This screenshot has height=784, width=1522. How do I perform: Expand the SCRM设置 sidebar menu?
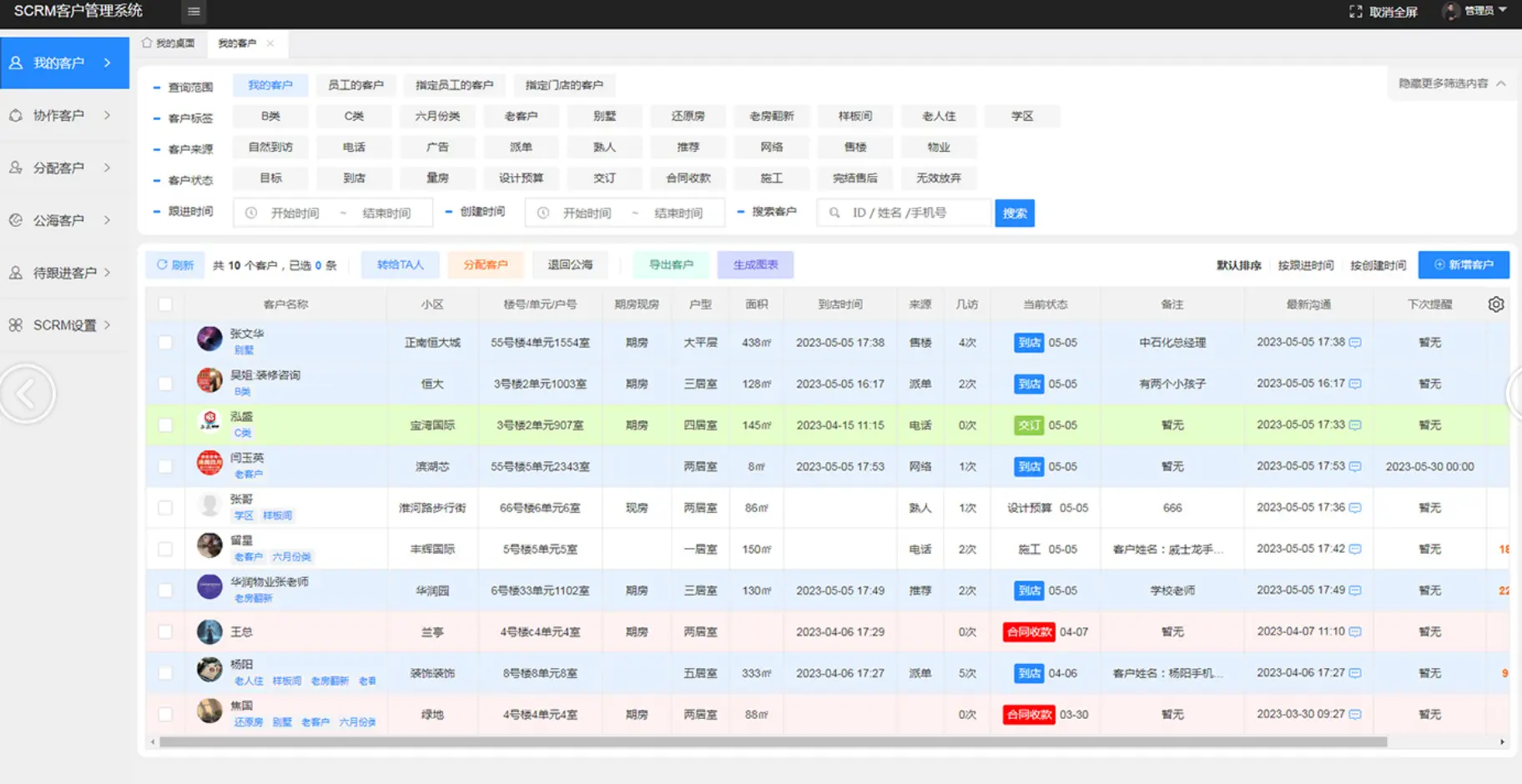coord(64,325)
